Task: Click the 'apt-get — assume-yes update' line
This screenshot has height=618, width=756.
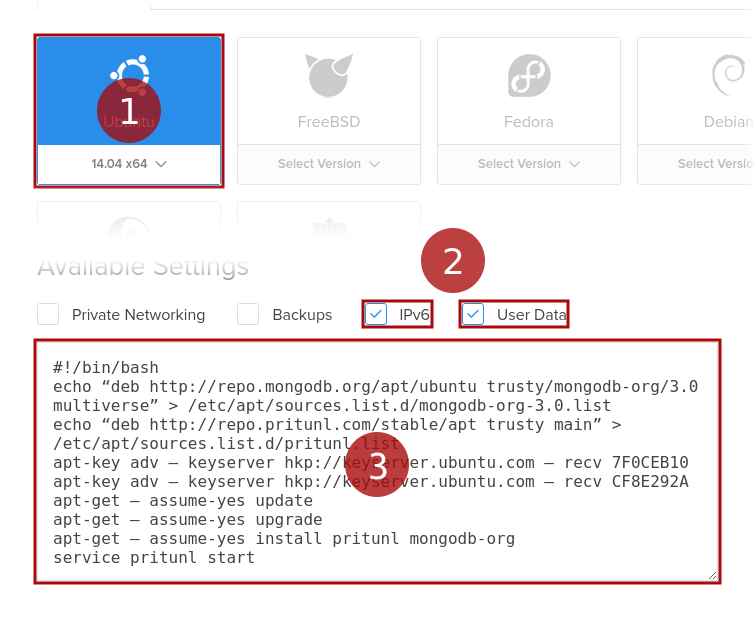Action: [x=183, y=501]
